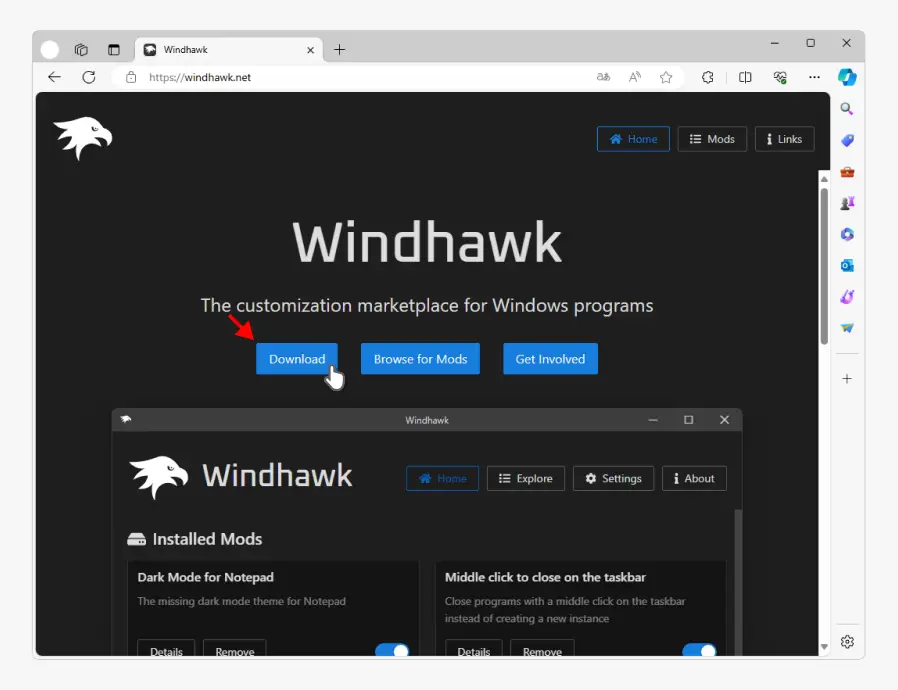Refresh the page with reload icon
The image size is (898, 690).
pyautogui.click(x=89, y=77)
